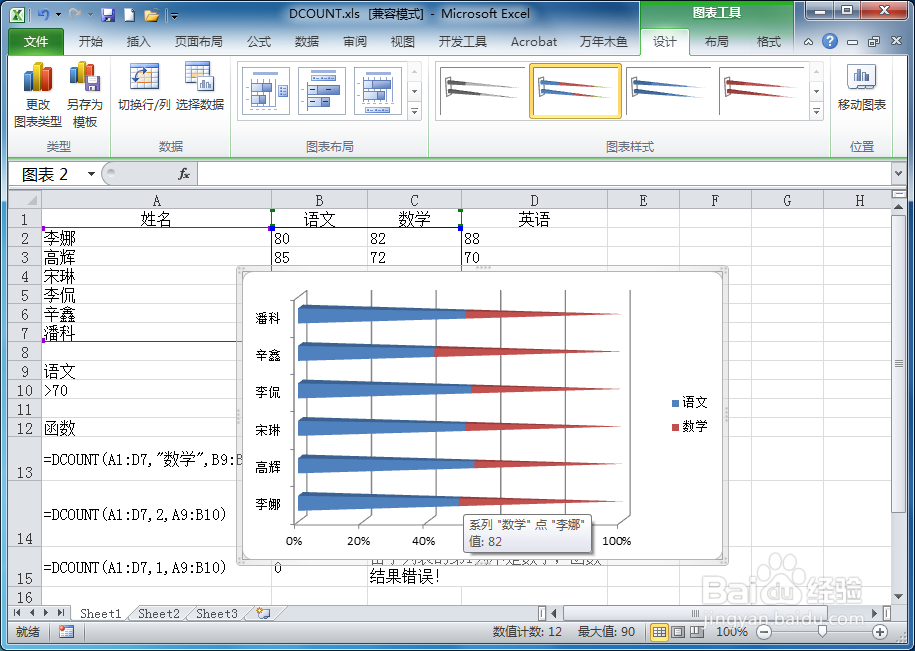915x651 pixels.
Task: Expand the chart styles gallery
Action: point(816,111)
